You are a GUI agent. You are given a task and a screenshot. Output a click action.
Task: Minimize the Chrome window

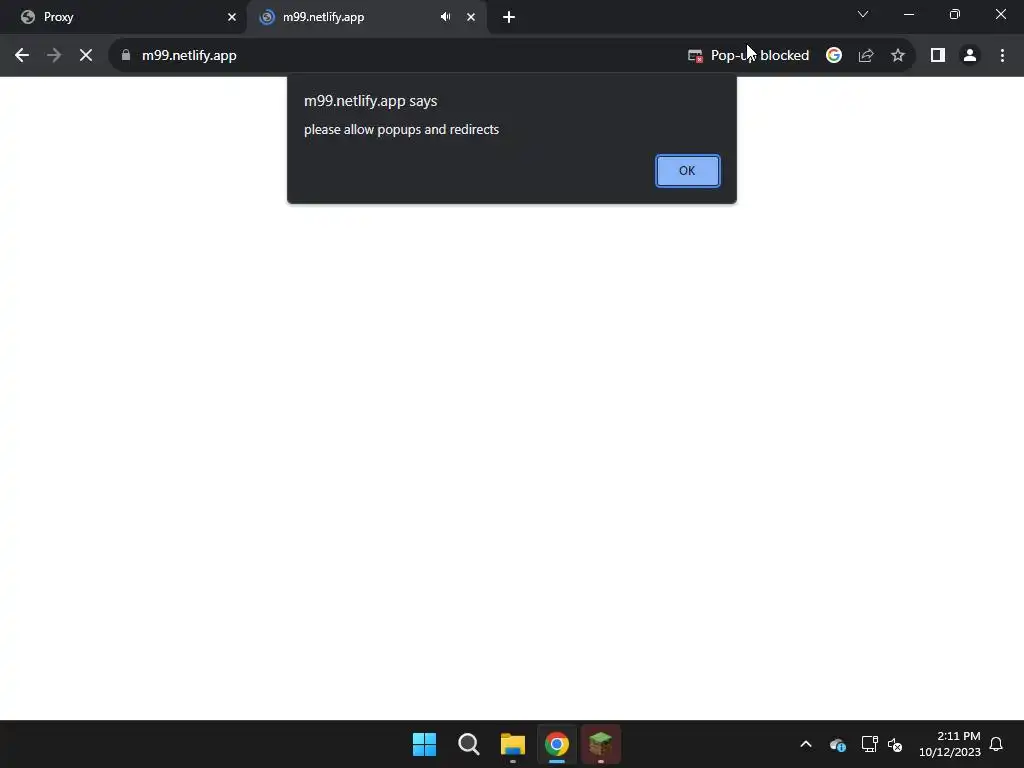click(x=909, y=14)
